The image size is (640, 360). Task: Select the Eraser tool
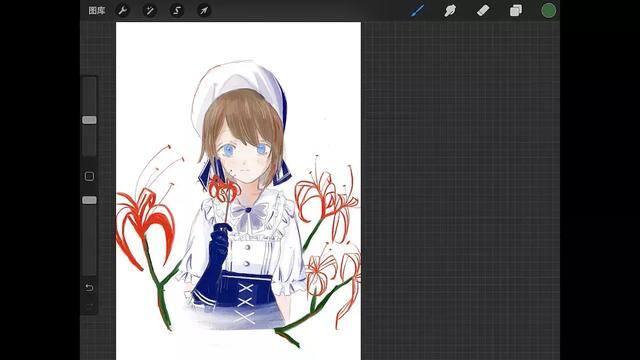483,11
